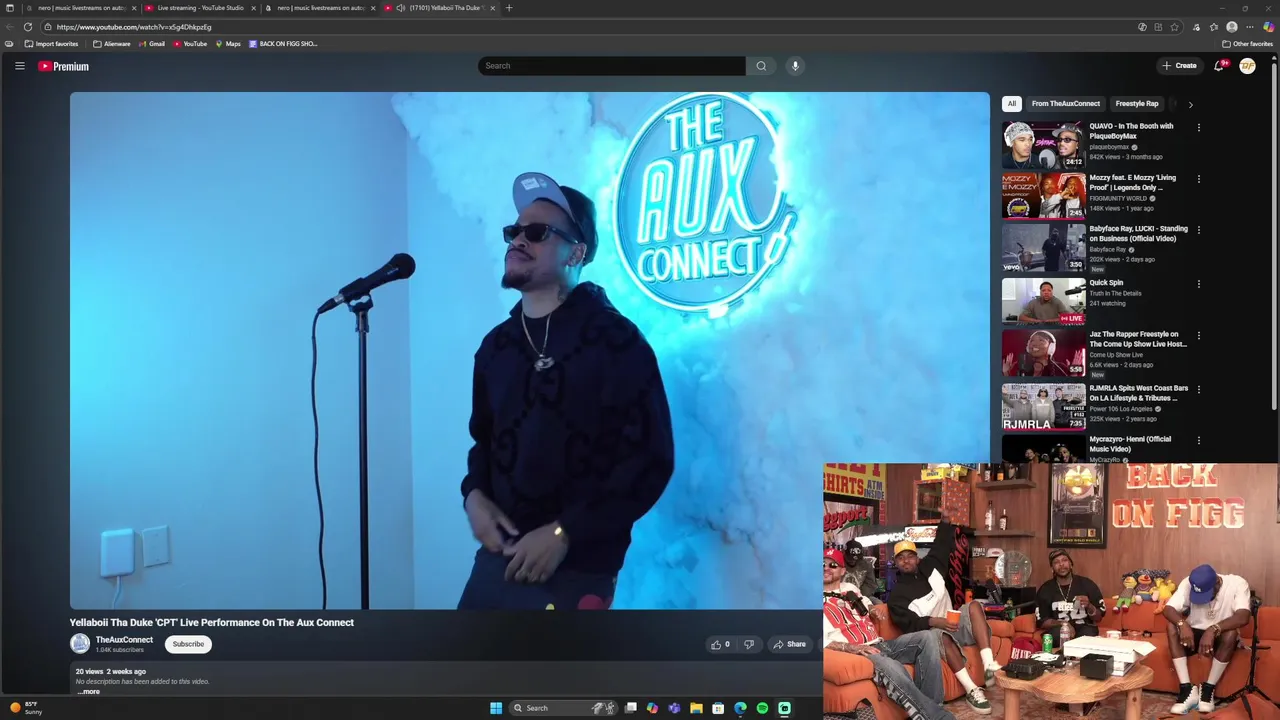Click the main video player
Screen dimensions: 1280x720
pos(530,350)
